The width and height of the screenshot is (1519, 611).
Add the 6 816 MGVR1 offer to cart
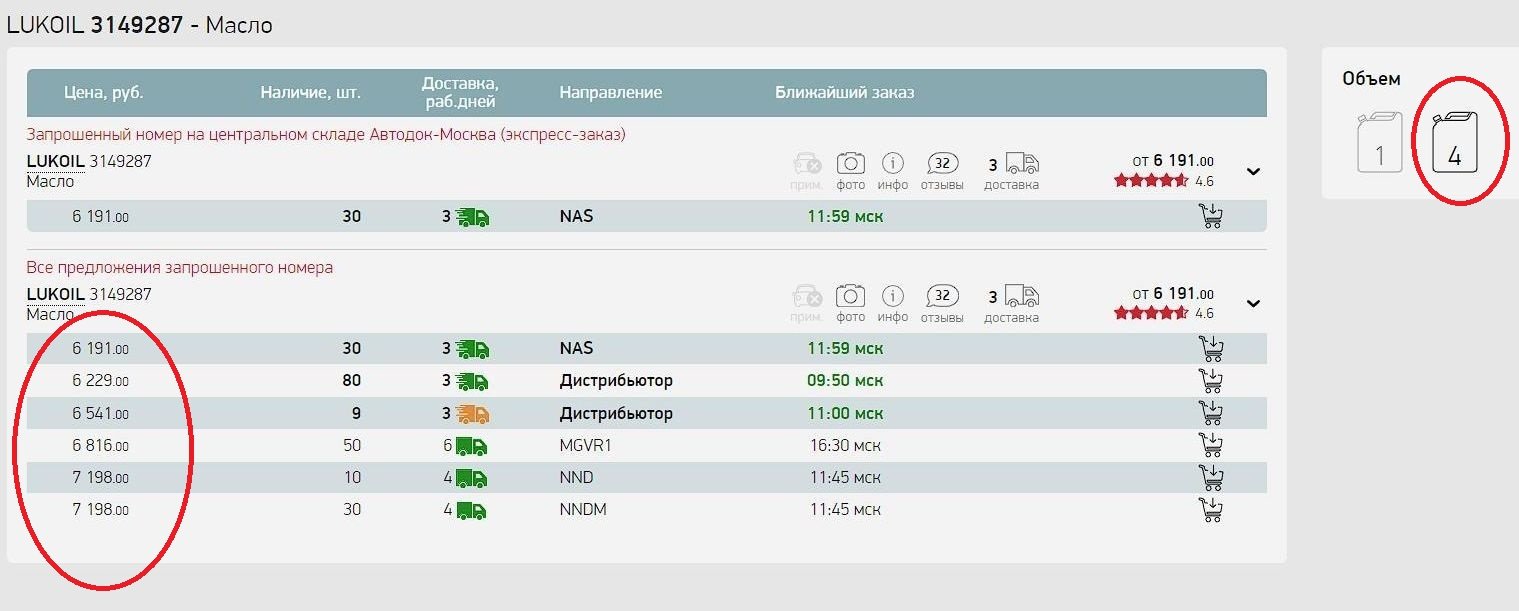(x=1211, y=445)
